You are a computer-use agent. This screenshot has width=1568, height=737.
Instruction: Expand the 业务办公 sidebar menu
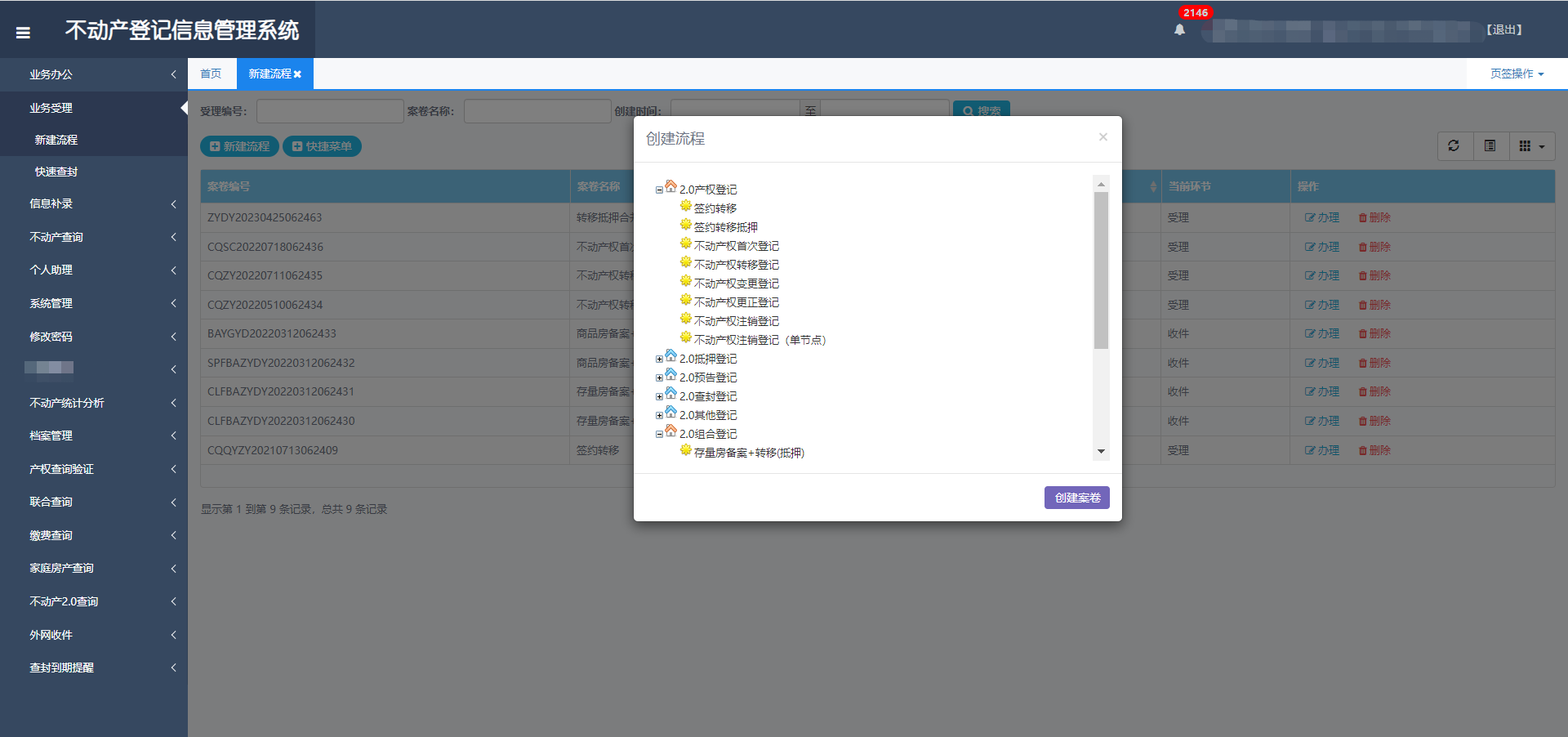point(94,74)
